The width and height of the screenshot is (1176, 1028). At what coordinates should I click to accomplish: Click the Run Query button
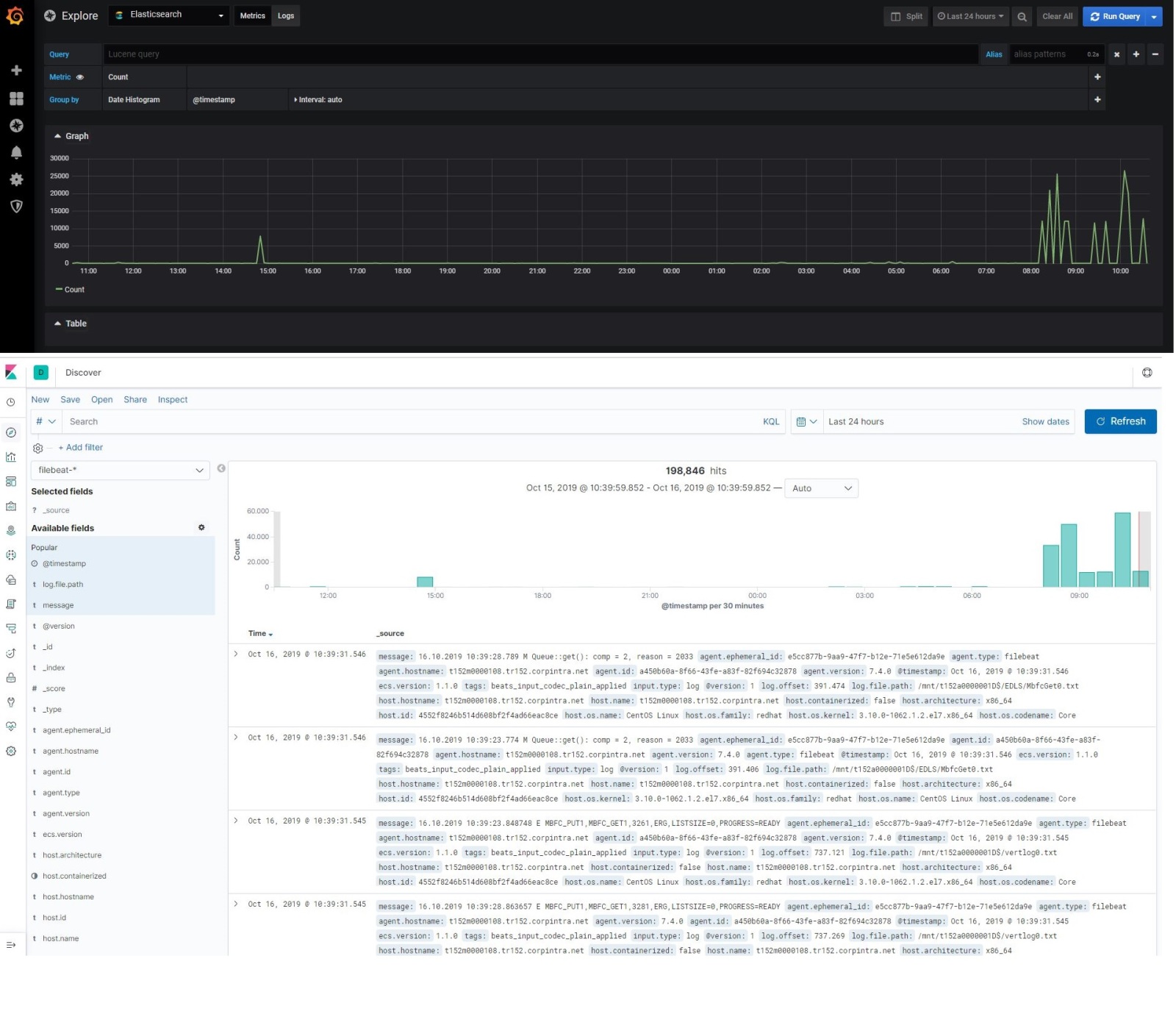[x=1116, y=16]
